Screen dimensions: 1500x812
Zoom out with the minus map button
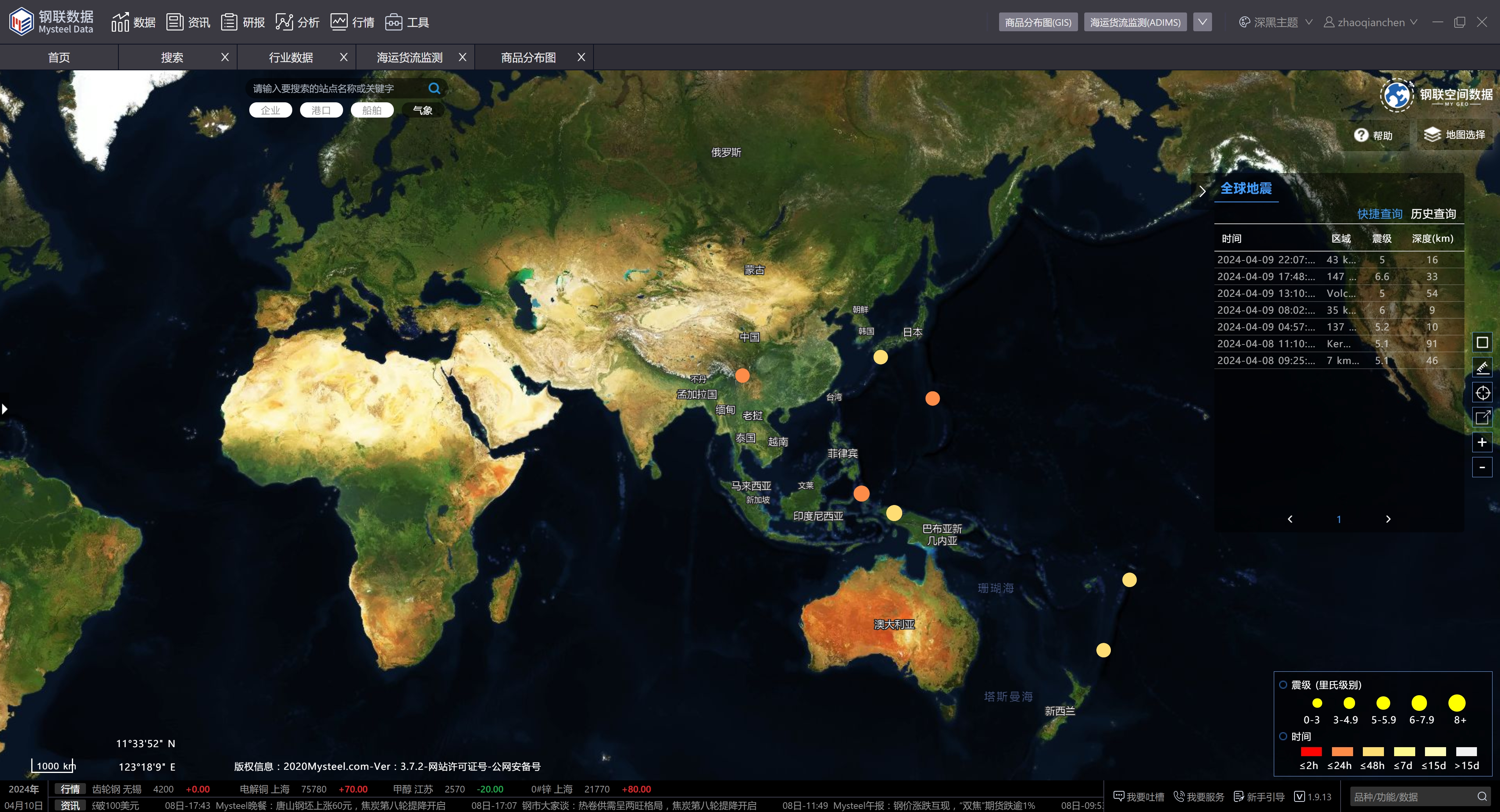1482,468
